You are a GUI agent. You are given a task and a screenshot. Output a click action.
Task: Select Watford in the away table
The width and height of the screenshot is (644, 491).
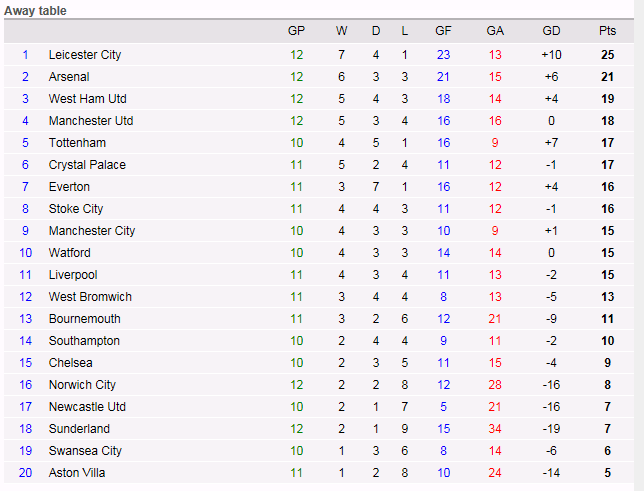click(70, 253)
